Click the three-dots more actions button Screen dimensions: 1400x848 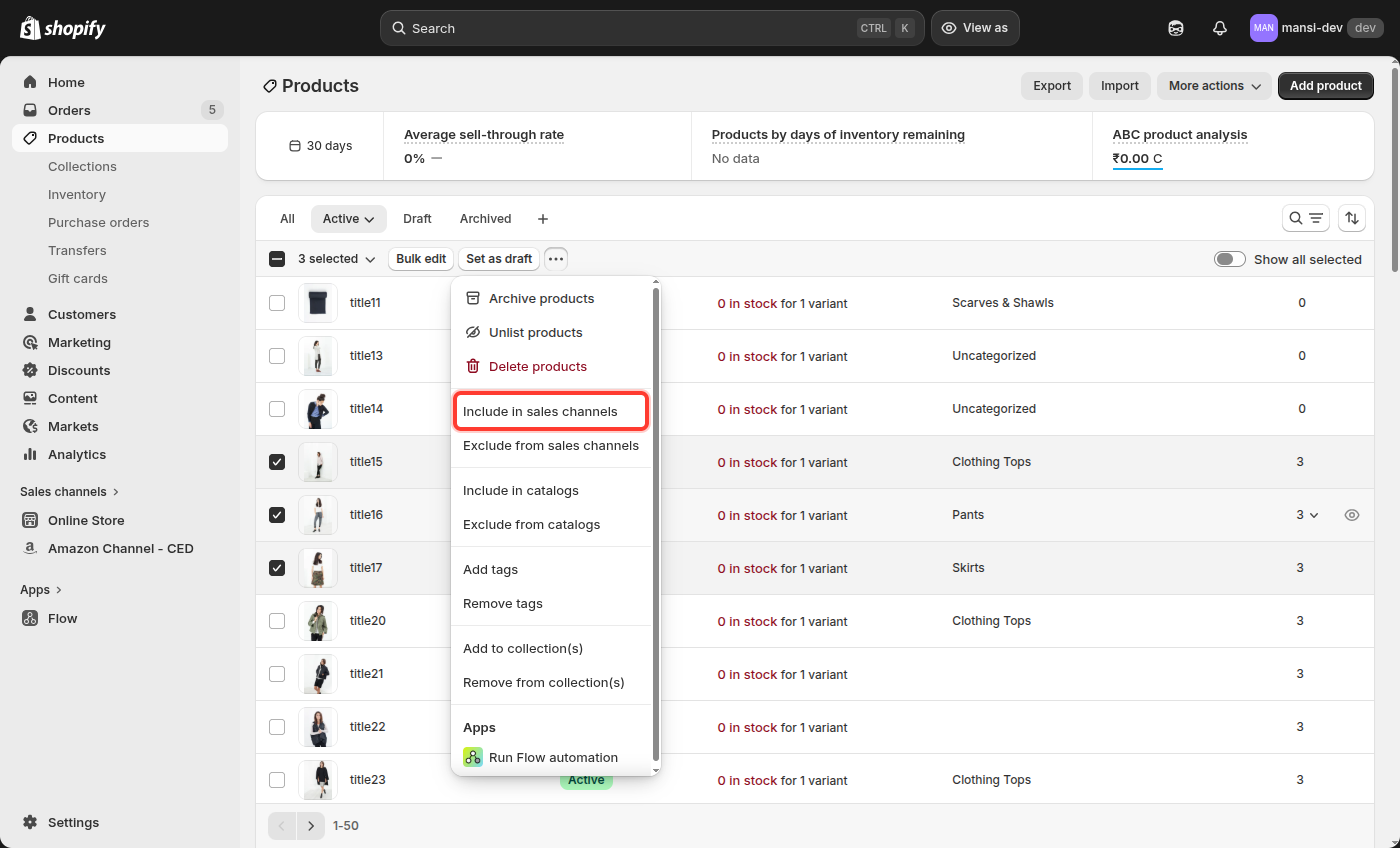(x=556, y=259)
